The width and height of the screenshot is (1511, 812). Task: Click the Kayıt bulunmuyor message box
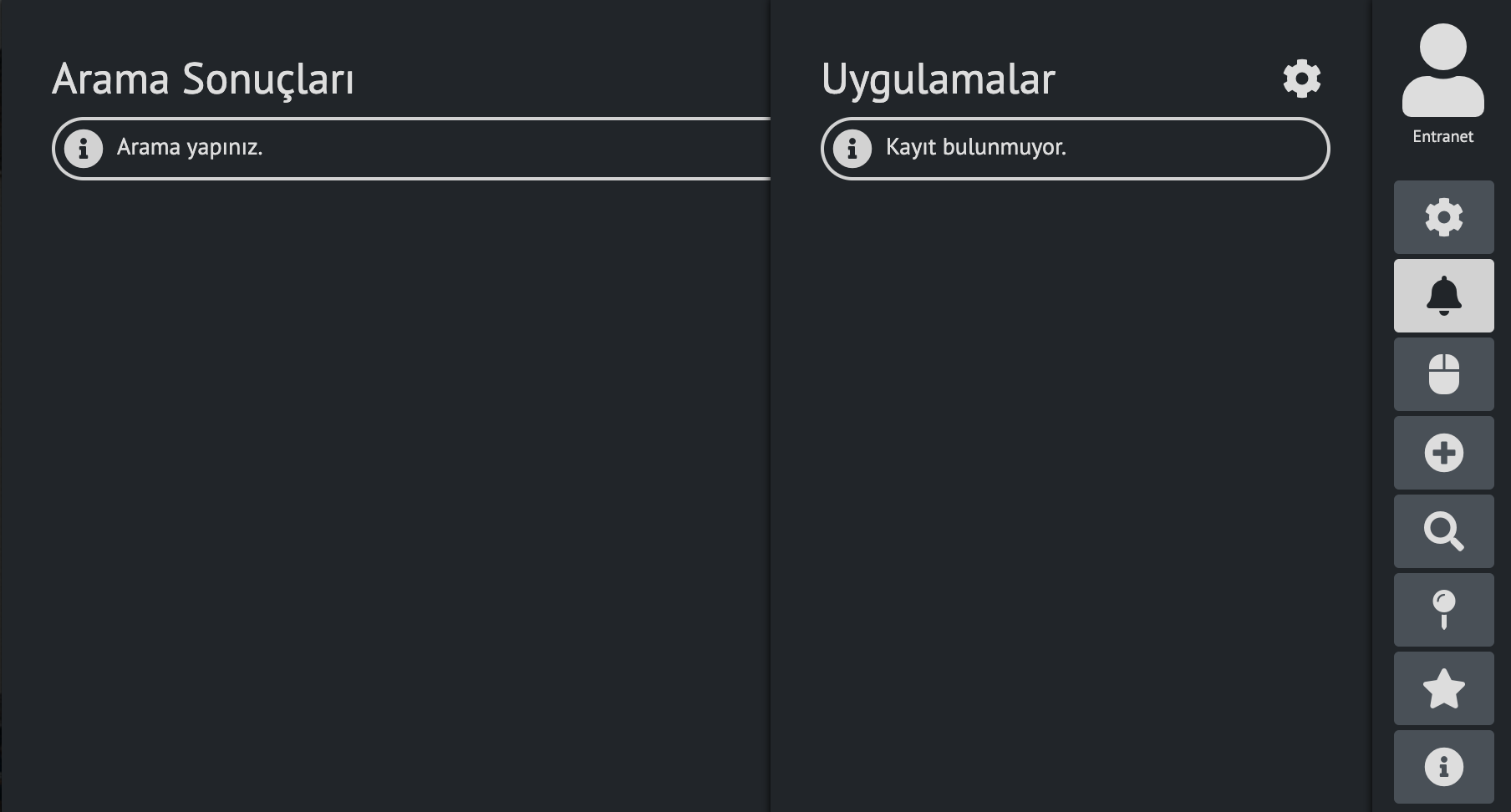(x=1075, y=149)
